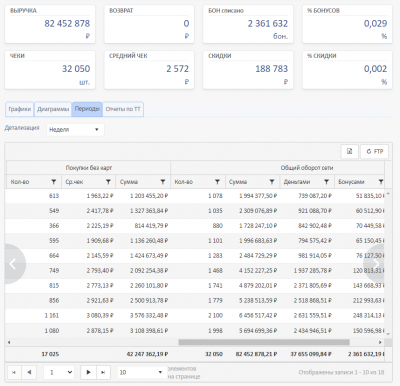Screen dimensions: 400x386
Task: Click the Покупки без карт group header
Action: (89, 168)
